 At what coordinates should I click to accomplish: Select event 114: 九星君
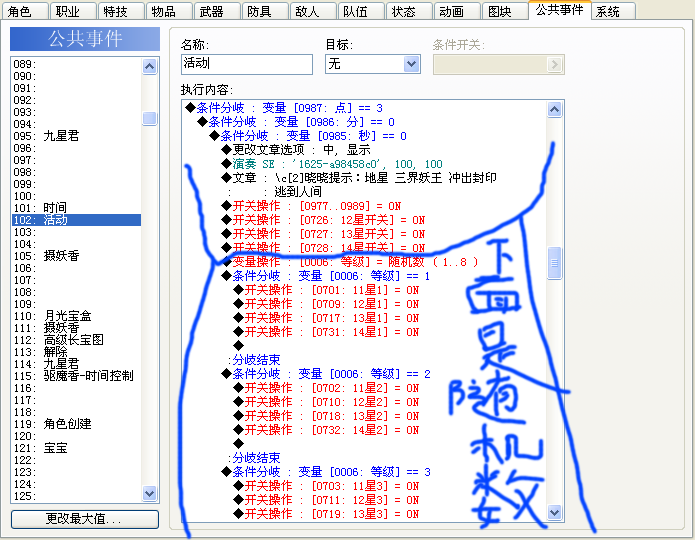coord(76,364)
